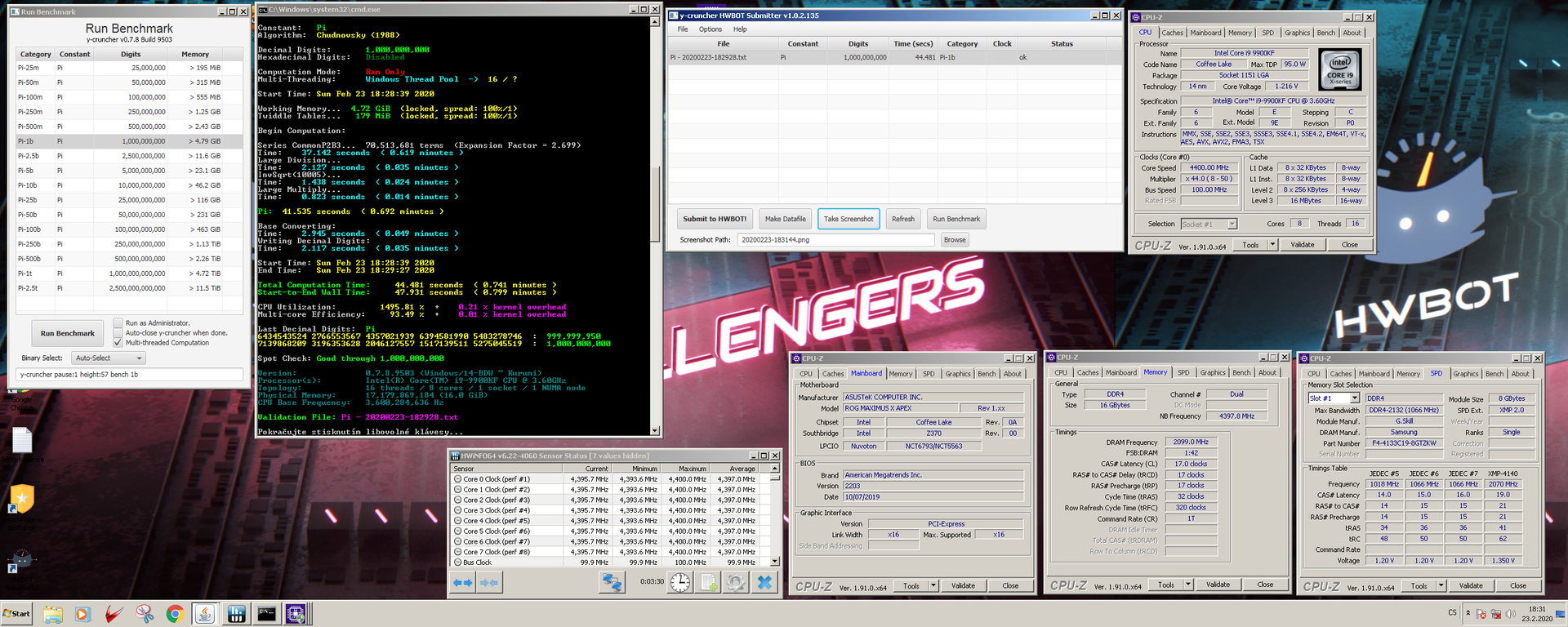Click CS language indicator on taskbar
This screenshot has width=1568, height=627.
pos(1452,612)
